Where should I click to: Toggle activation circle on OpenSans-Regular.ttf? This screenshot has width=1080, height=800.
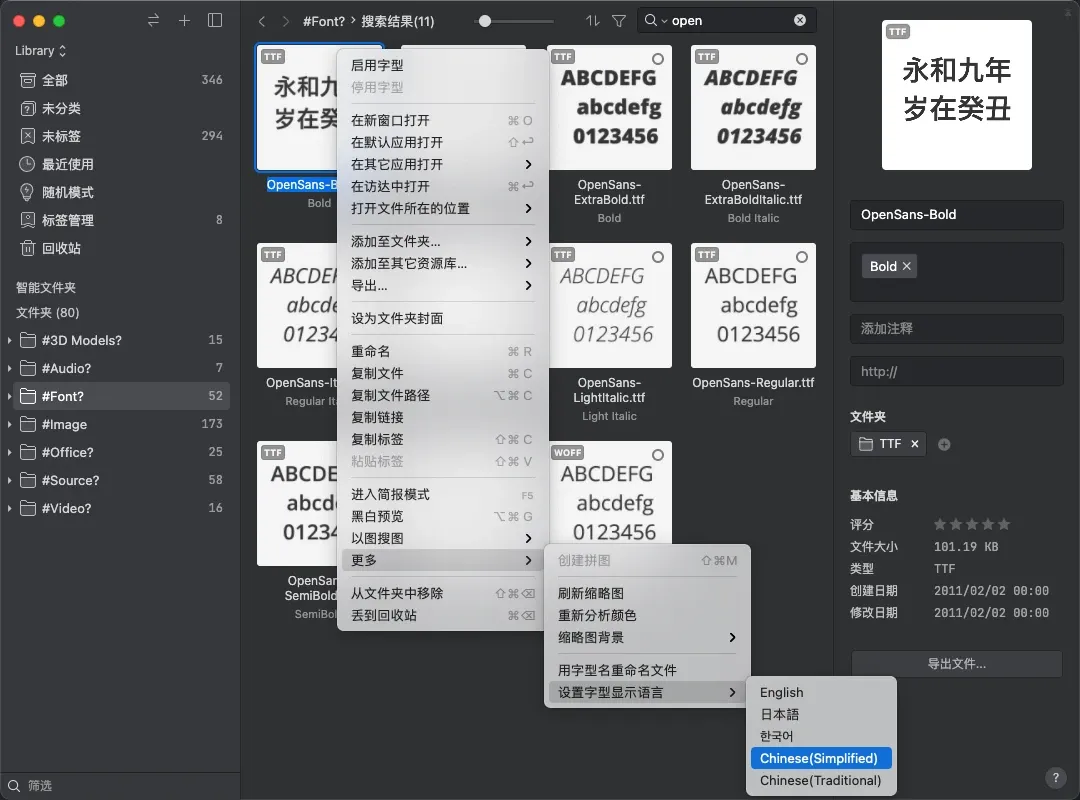(802, 257)
